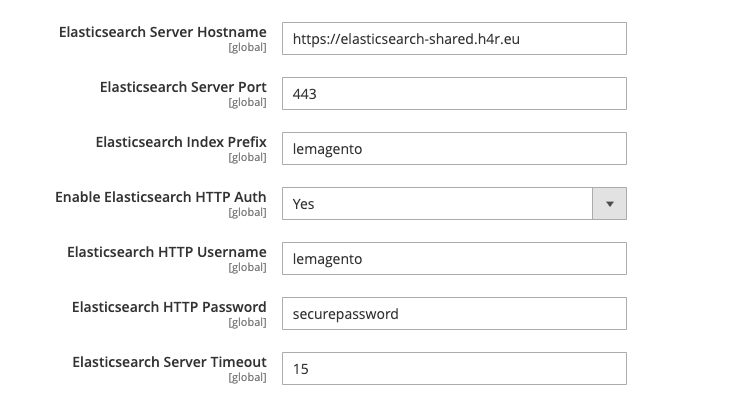
Task: Click the Elasticsearch Server Port label
Action: point(183,87)
